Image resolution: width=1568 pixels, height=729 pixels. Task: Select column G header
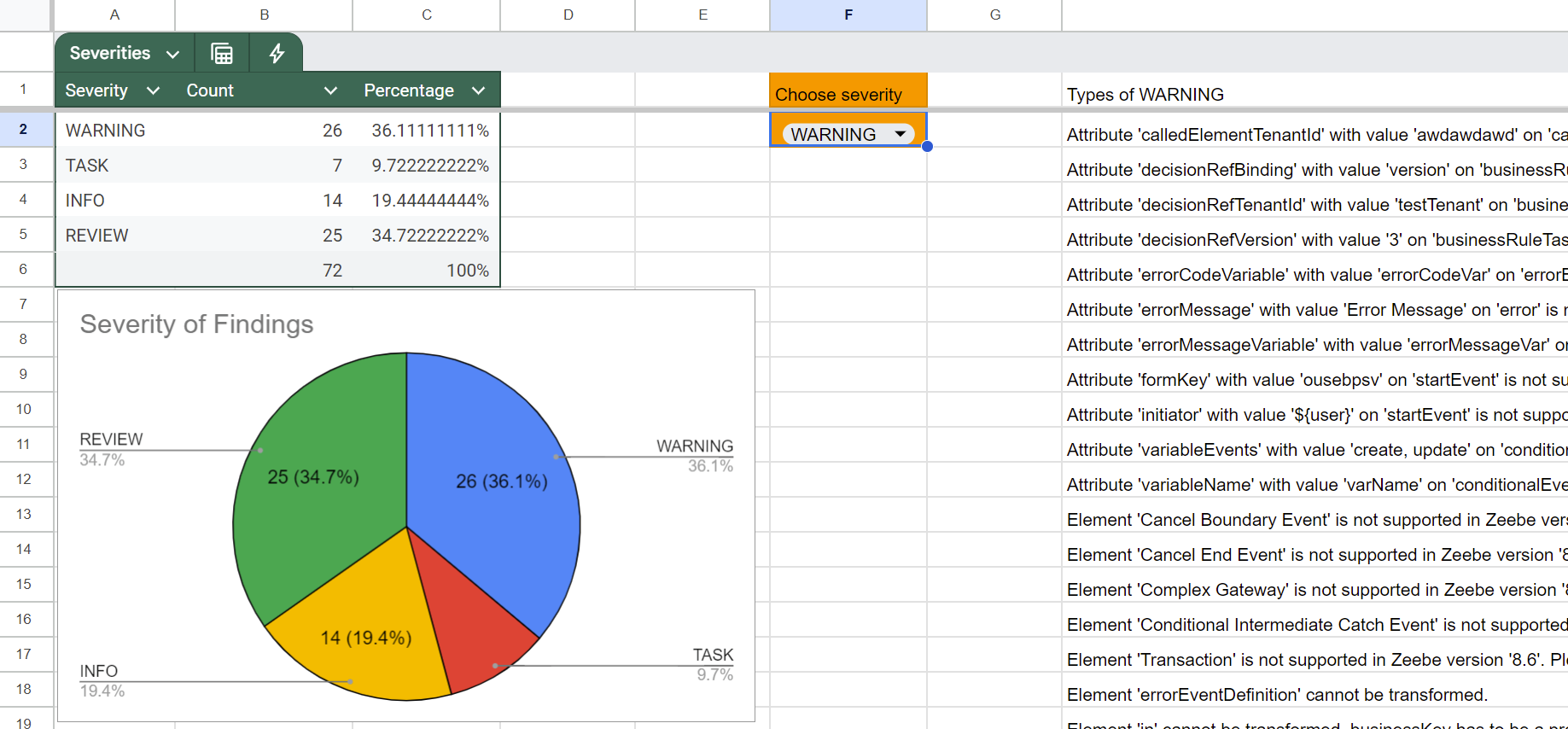(x=994, y=15)
